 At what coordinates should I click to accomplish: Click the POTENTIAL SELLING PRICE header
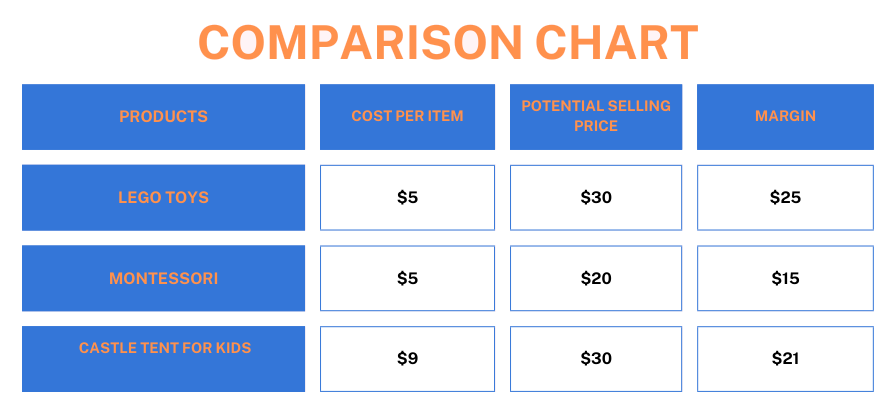[596, 117]
